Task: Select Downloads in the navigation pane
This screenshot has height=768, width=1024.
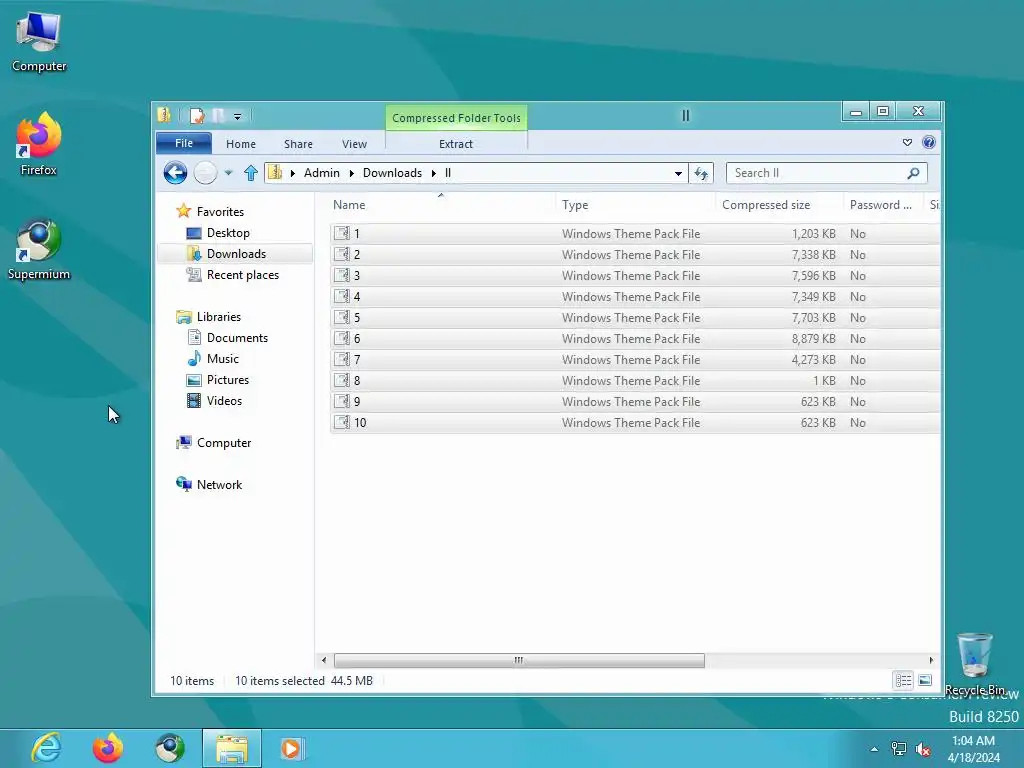Action: (236, 253)
